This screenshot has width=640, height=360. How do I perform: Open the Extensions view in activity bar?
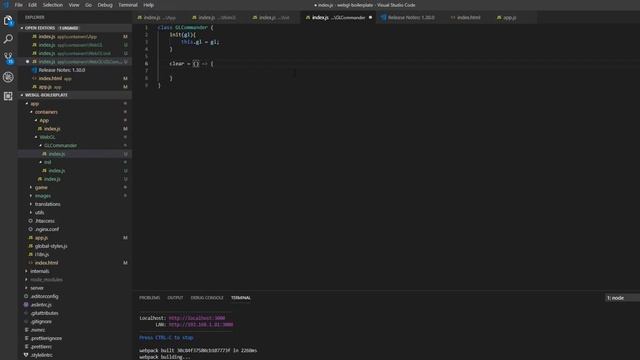coord(8,96)
